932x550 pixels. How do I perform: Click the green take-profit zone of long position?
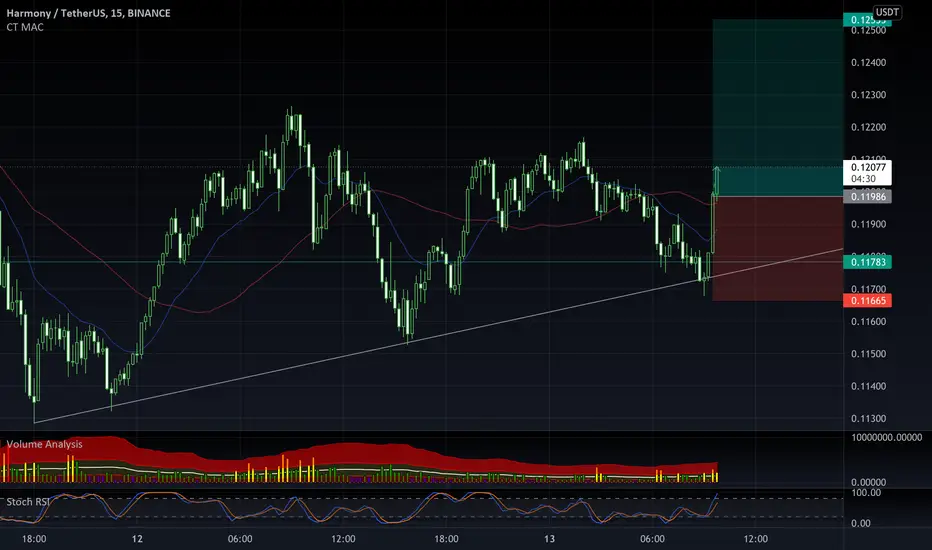click(x=777, y=107)
